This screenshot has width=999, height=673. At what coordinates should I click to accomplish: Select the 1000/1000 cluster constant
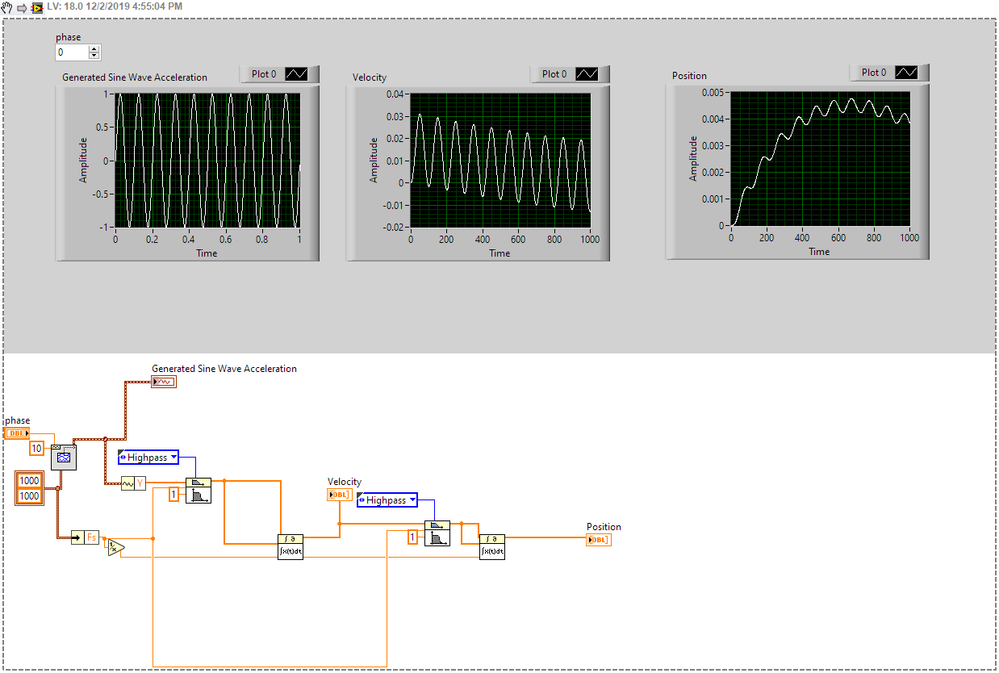click(30, 488)
